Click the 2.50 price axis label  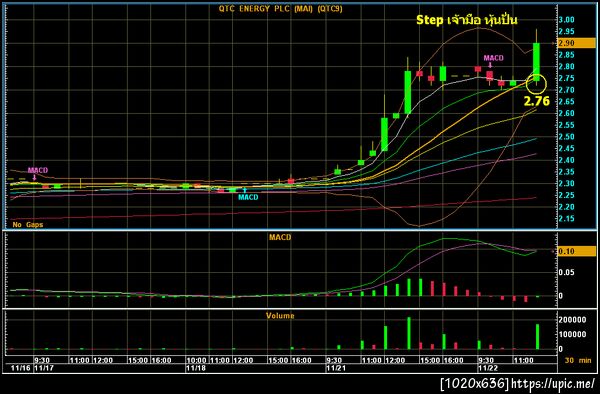[x=566, y=137]
